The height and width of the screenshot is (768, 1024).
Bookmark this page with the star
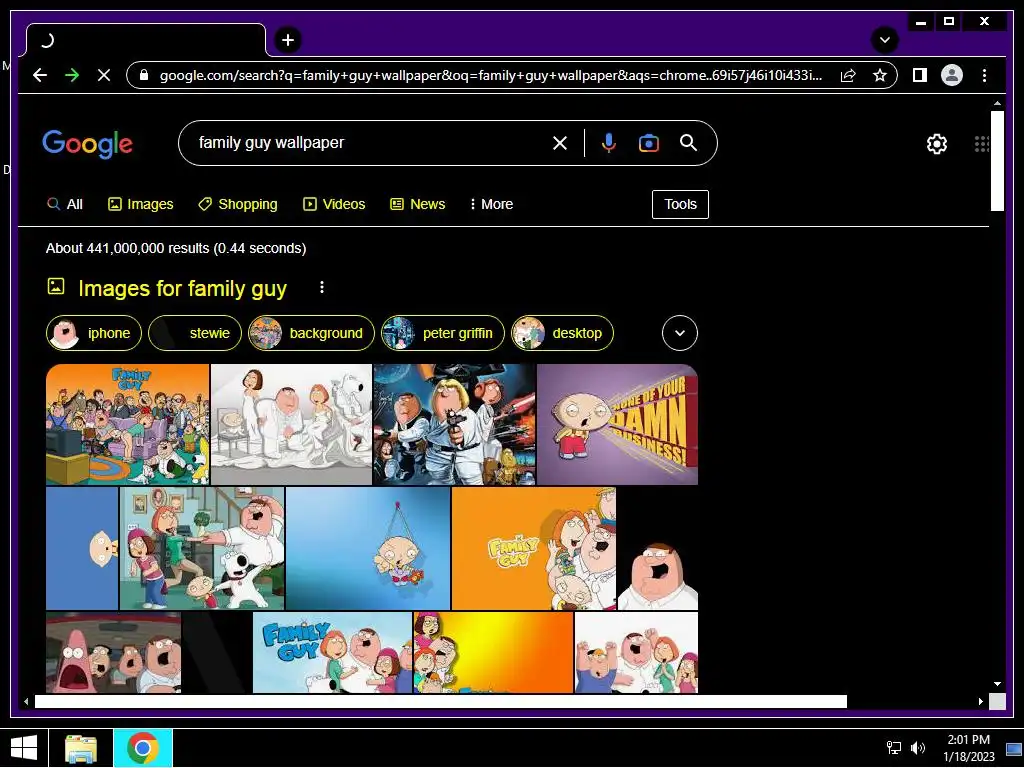coord(880,75)
